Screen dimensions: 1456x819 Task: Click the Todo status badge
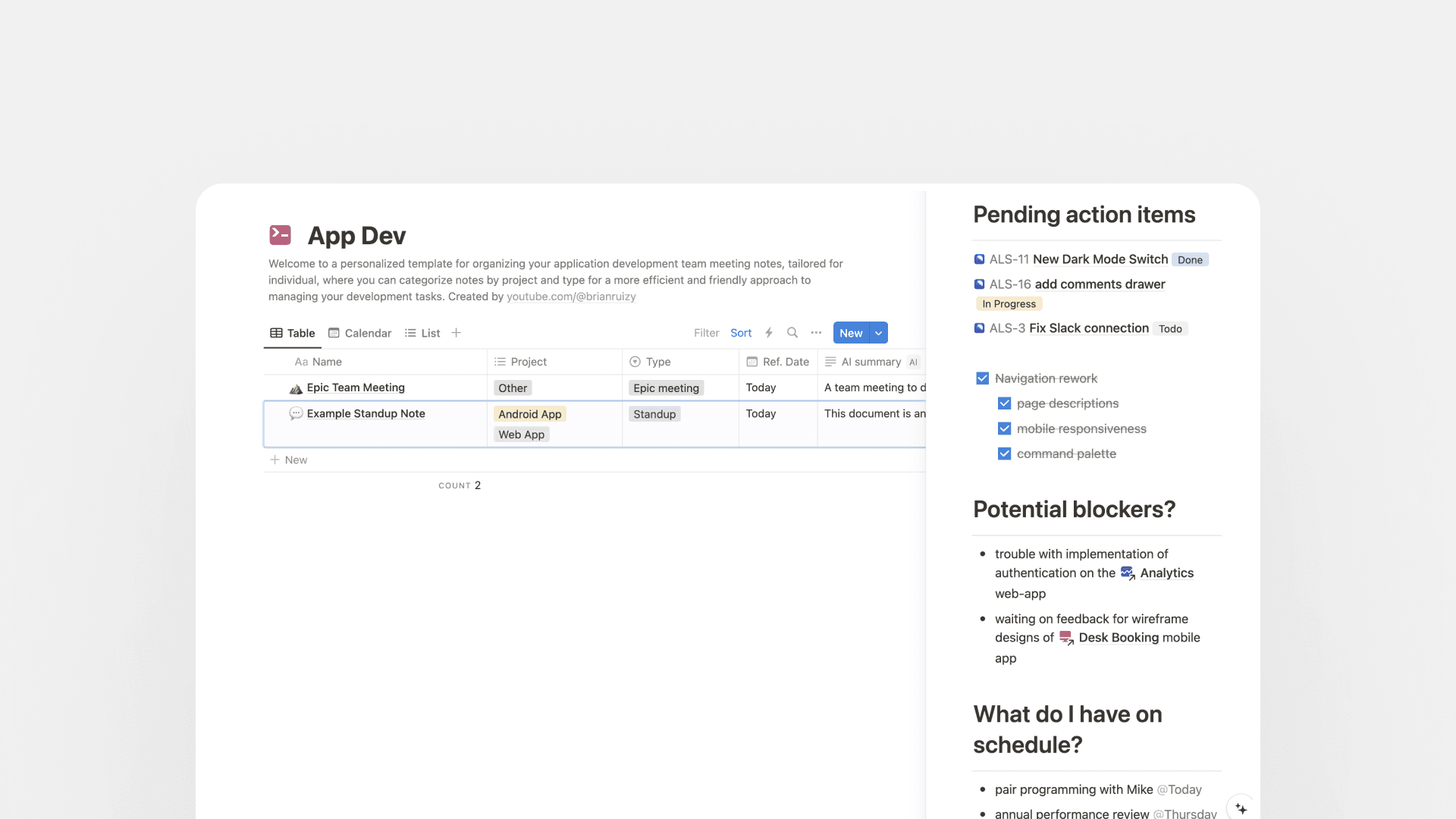click(1170, 329)
